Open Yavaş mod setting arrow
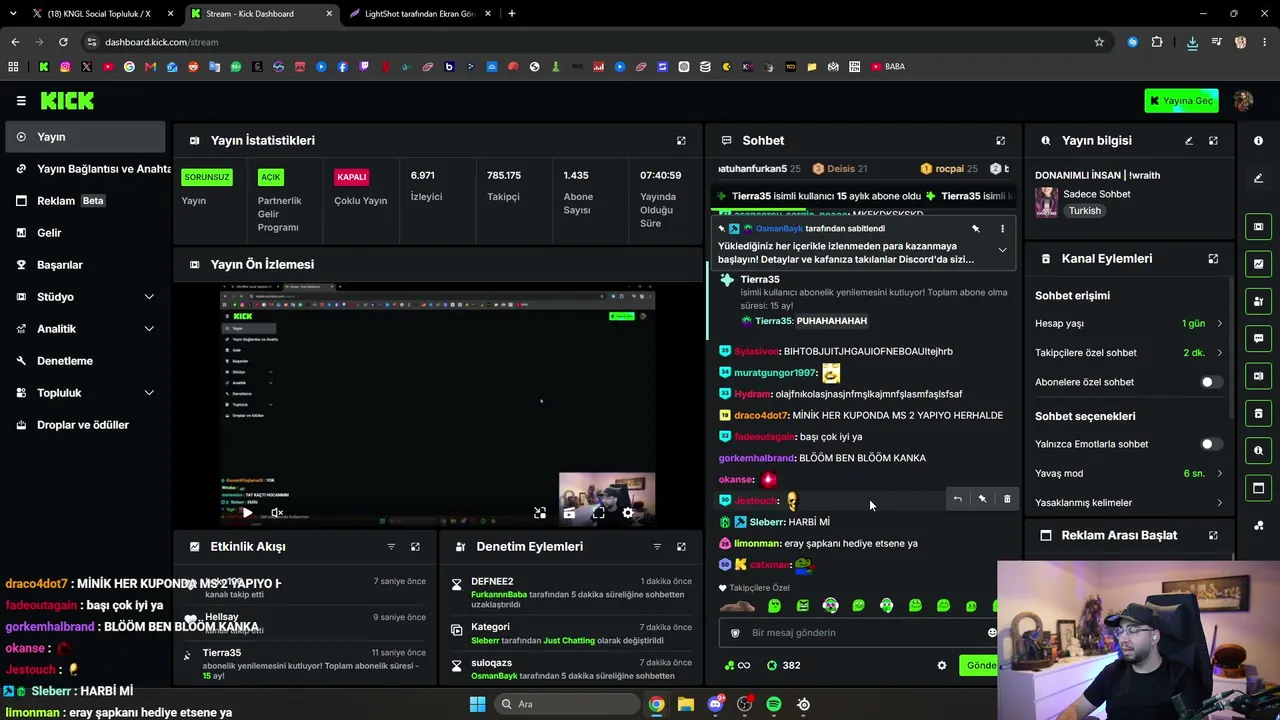Screen dimensions: 1280x720 (1220, 474)
